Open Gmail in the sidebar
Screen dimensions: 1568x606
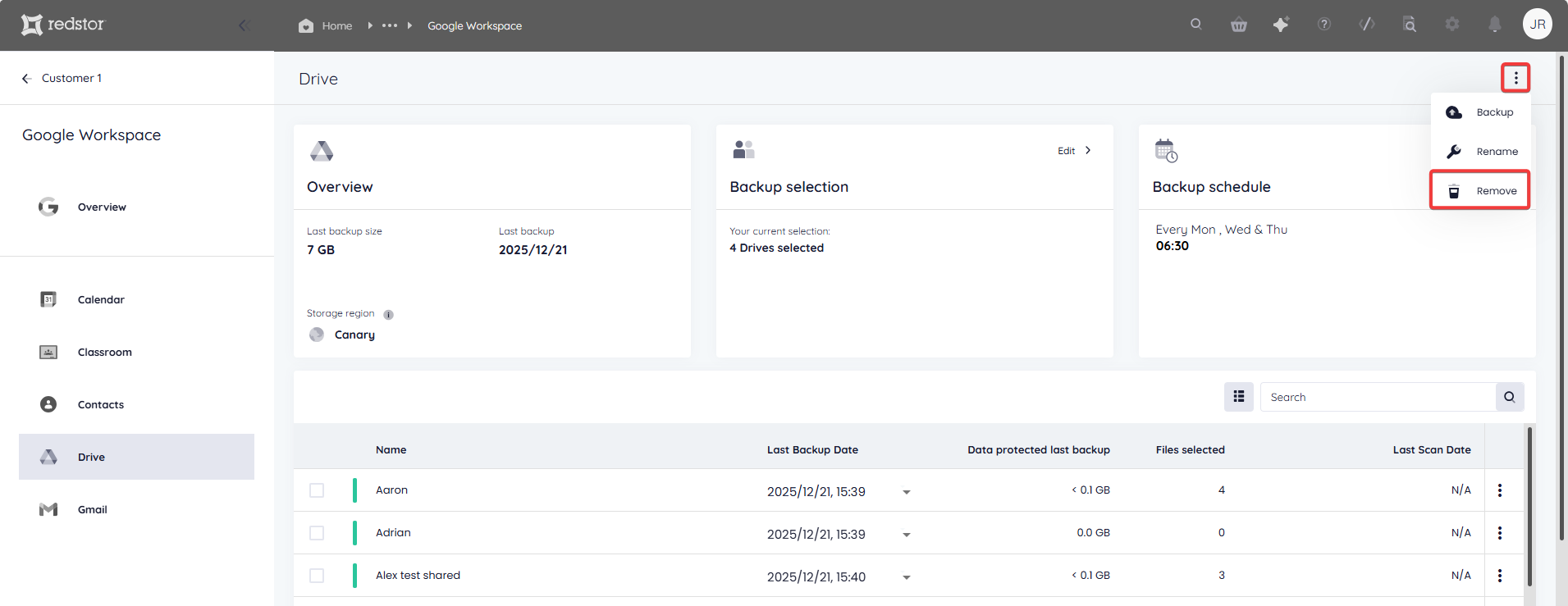(x=136, y=509)
